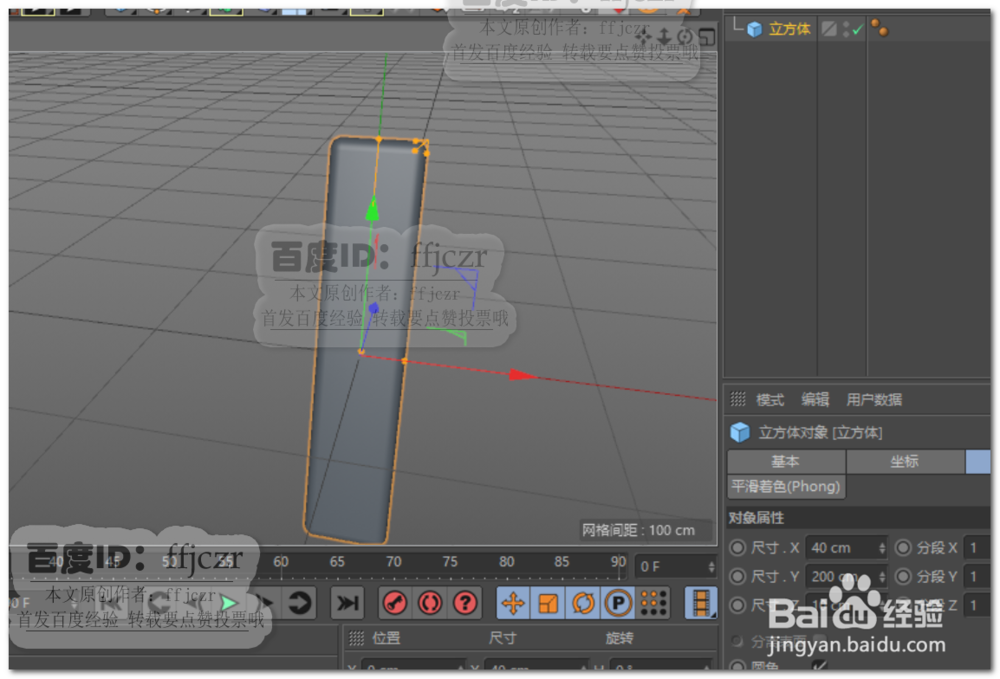Click the 对象属性 section header
Image resolution: width=1000 pixels, height=679 pixels.
pyautogui.click(x=858, y=517)
